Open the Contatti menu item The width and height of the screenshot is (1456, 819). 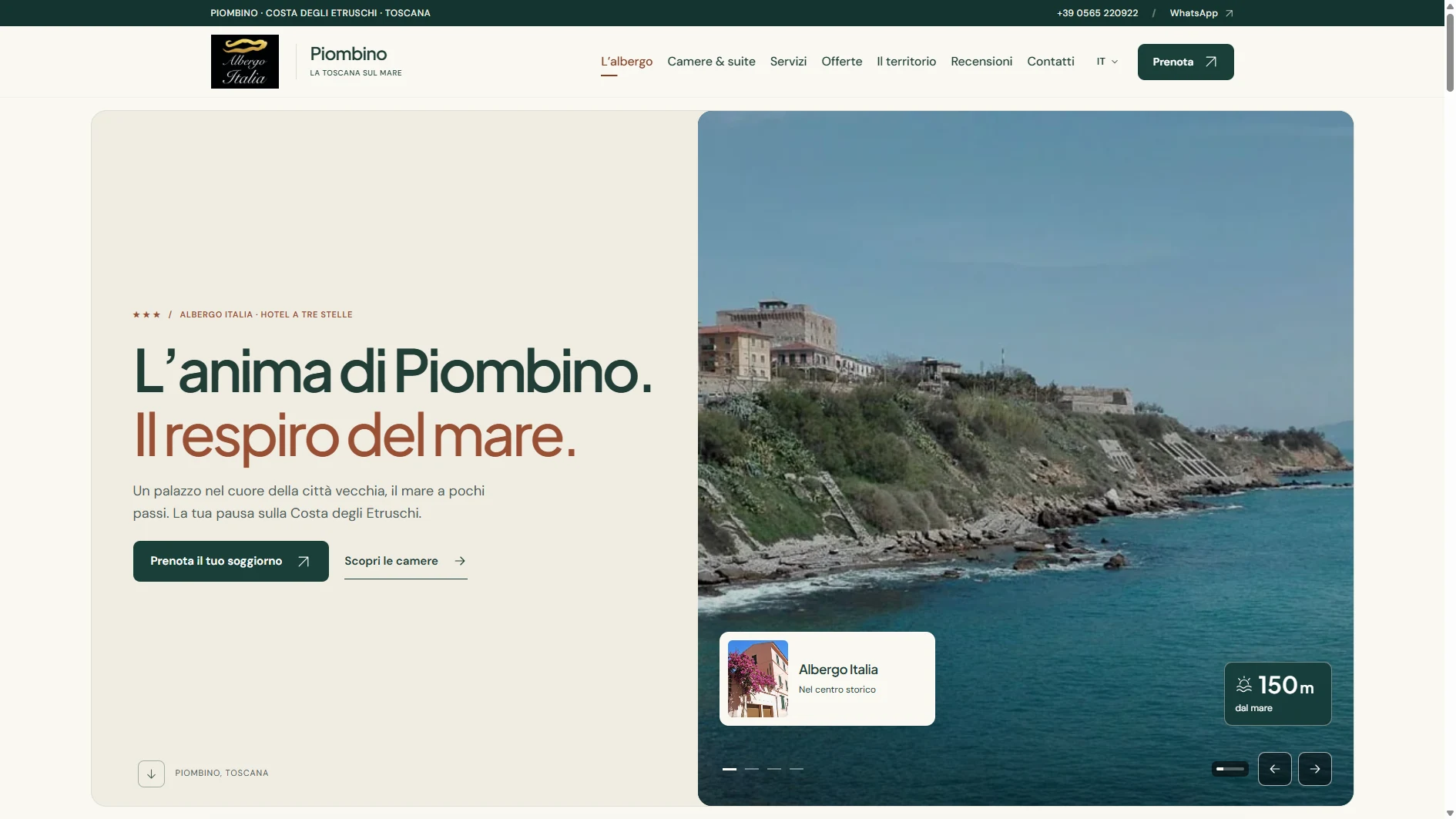pyautogui.click(x=1050, y=62)
